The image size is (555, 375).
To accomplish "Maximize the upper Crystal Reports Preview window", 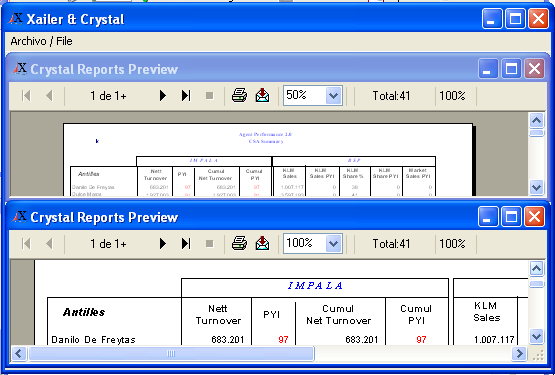I will 511,69.
